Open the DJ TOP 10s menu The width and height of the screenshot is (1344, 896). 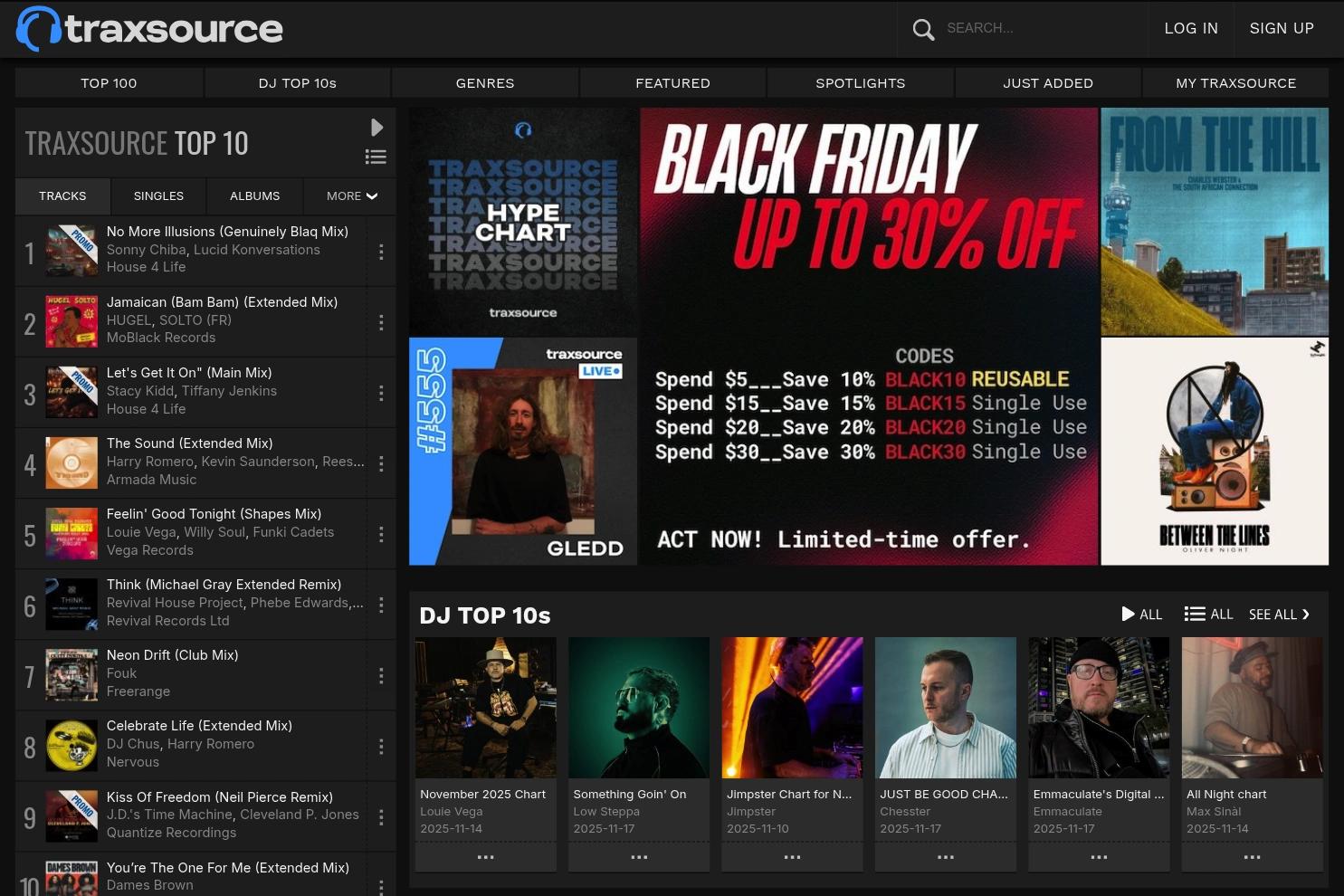point(298,83)
